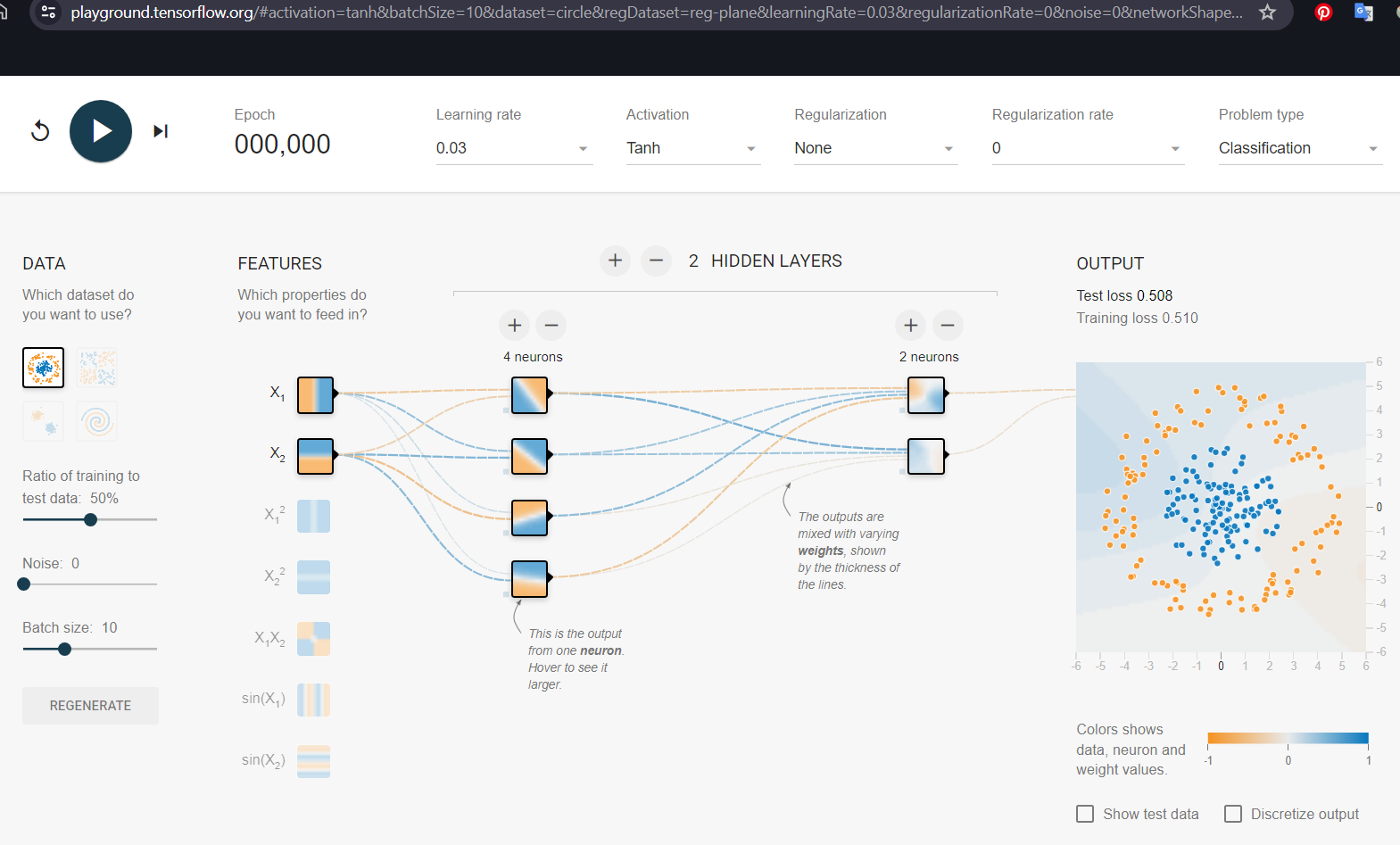Add neuron to the 2 neurons layer

(x=911, y=326)
